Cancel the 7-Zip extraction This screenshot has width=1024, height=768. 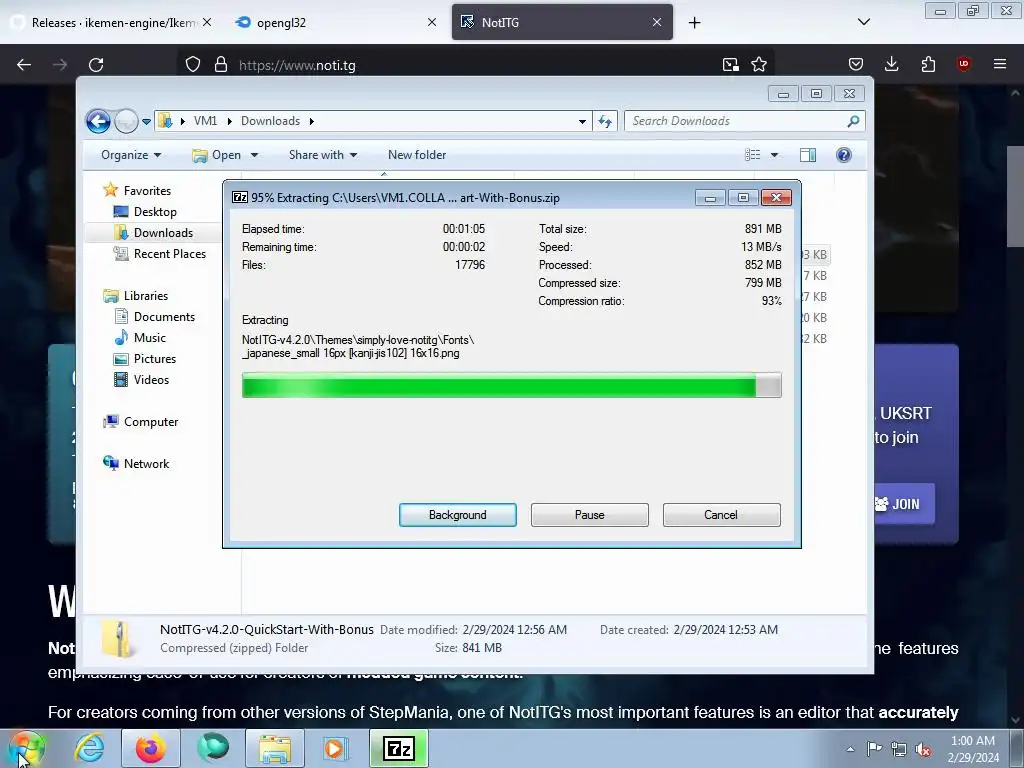(721, 515)
